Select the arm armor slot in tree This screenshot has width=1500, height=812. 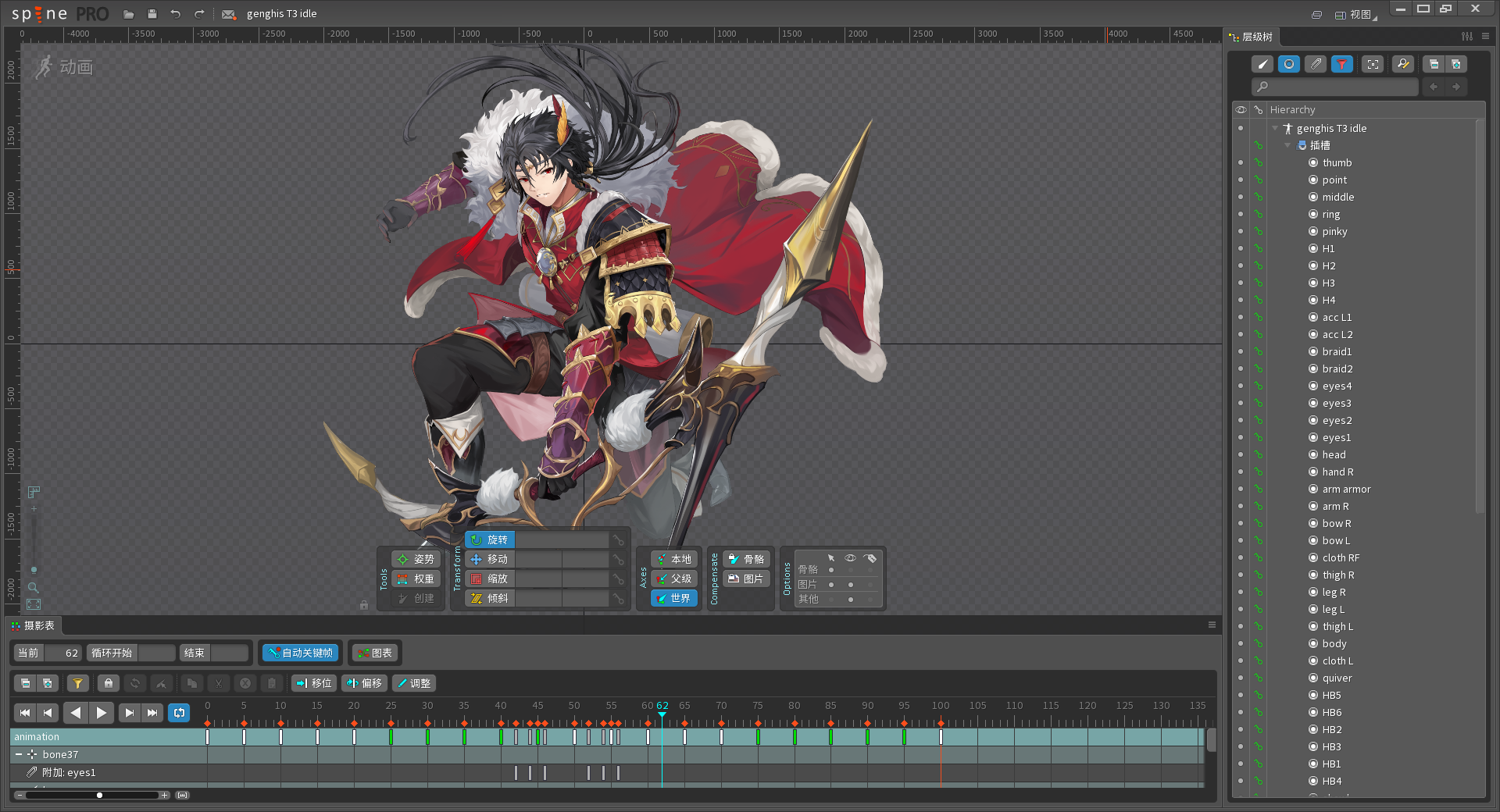[x=1346, y=489]
